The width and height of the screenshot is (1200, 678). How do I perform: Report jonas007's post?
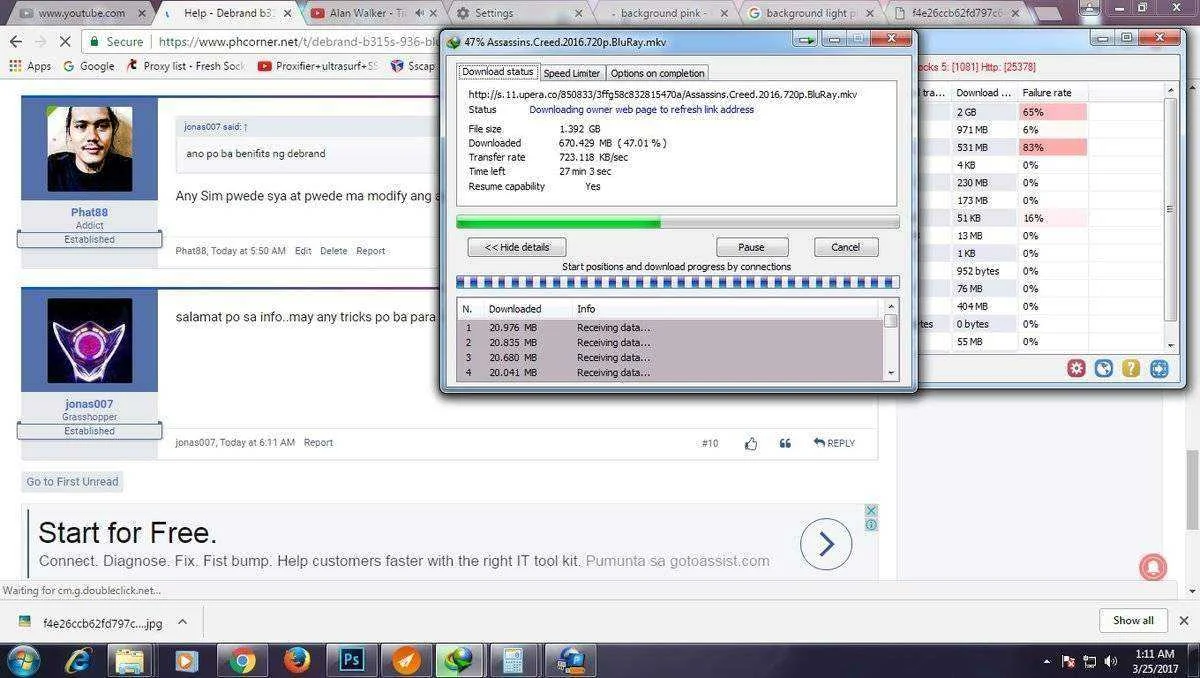[318, 443]
